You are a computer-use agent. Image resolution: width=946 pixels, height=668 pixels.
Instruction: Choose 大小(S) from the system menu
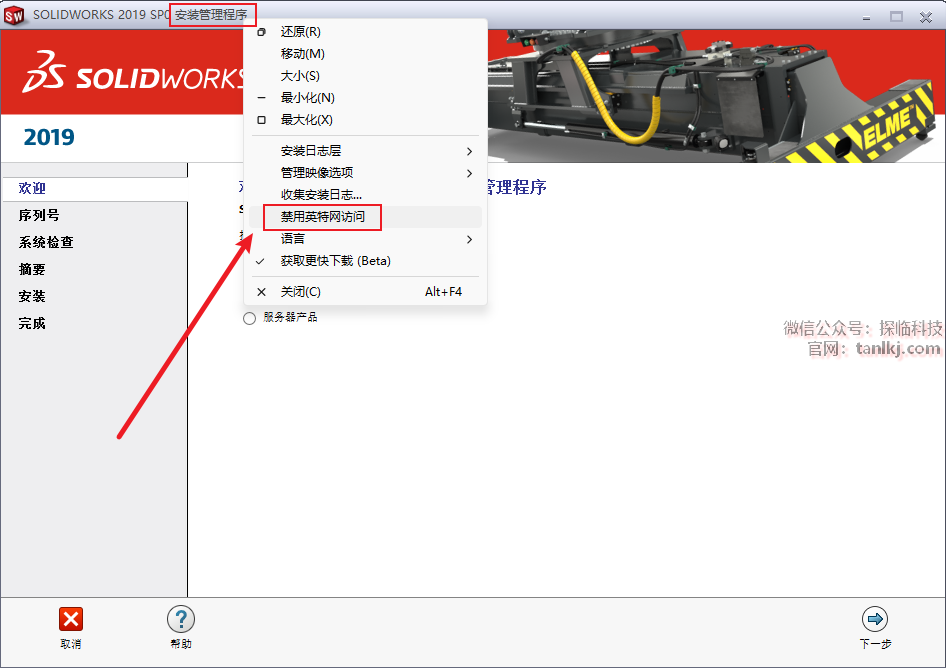point(364,75)
